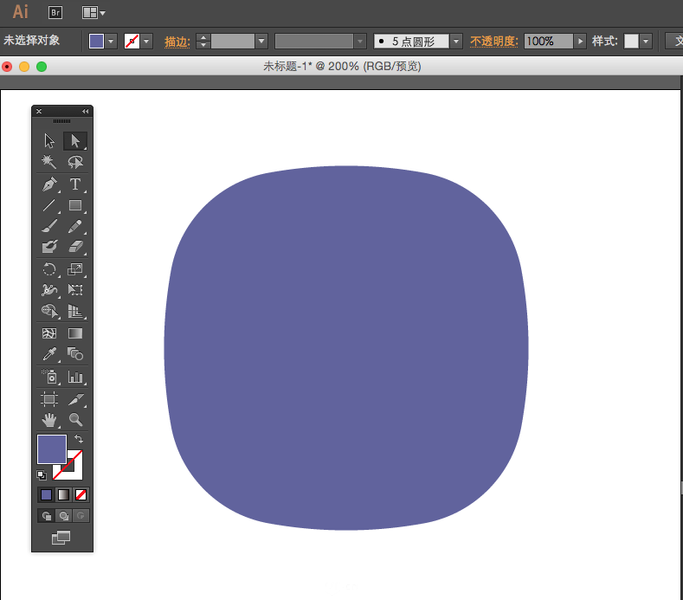Select the Scale tool

click(x=75, y=269)
